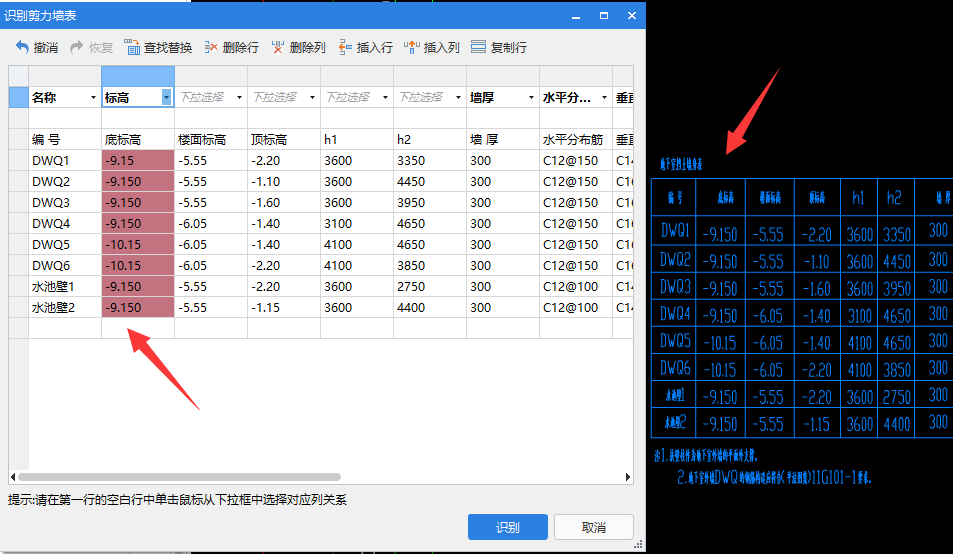This screenshot has width=953, height=554.
Task: Open the 墙厚 column mapping dropdown
Action: click(x=531, y=97)
